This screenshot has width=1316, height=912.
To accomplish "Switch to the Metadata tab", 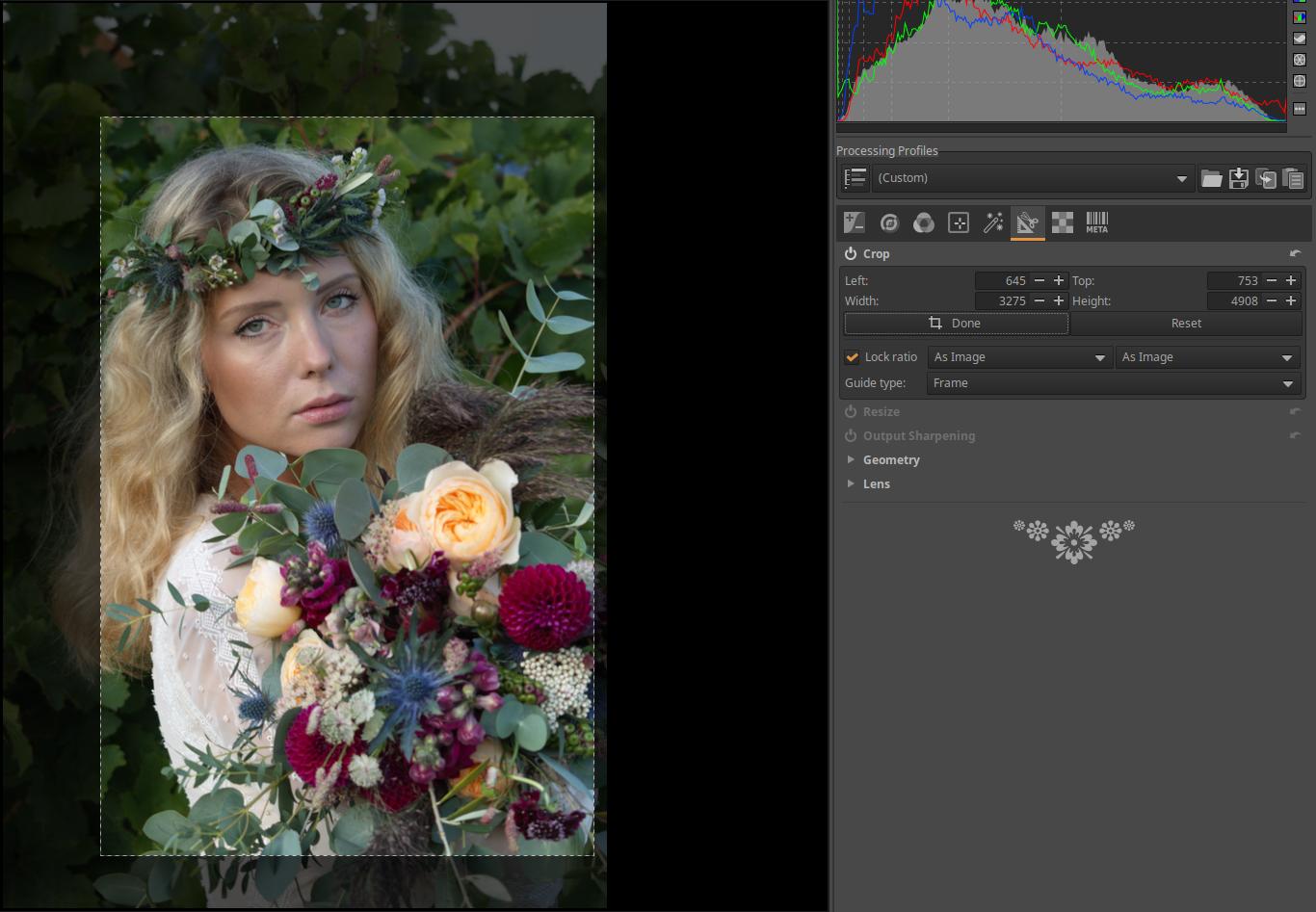I will tap(1096, 222).
